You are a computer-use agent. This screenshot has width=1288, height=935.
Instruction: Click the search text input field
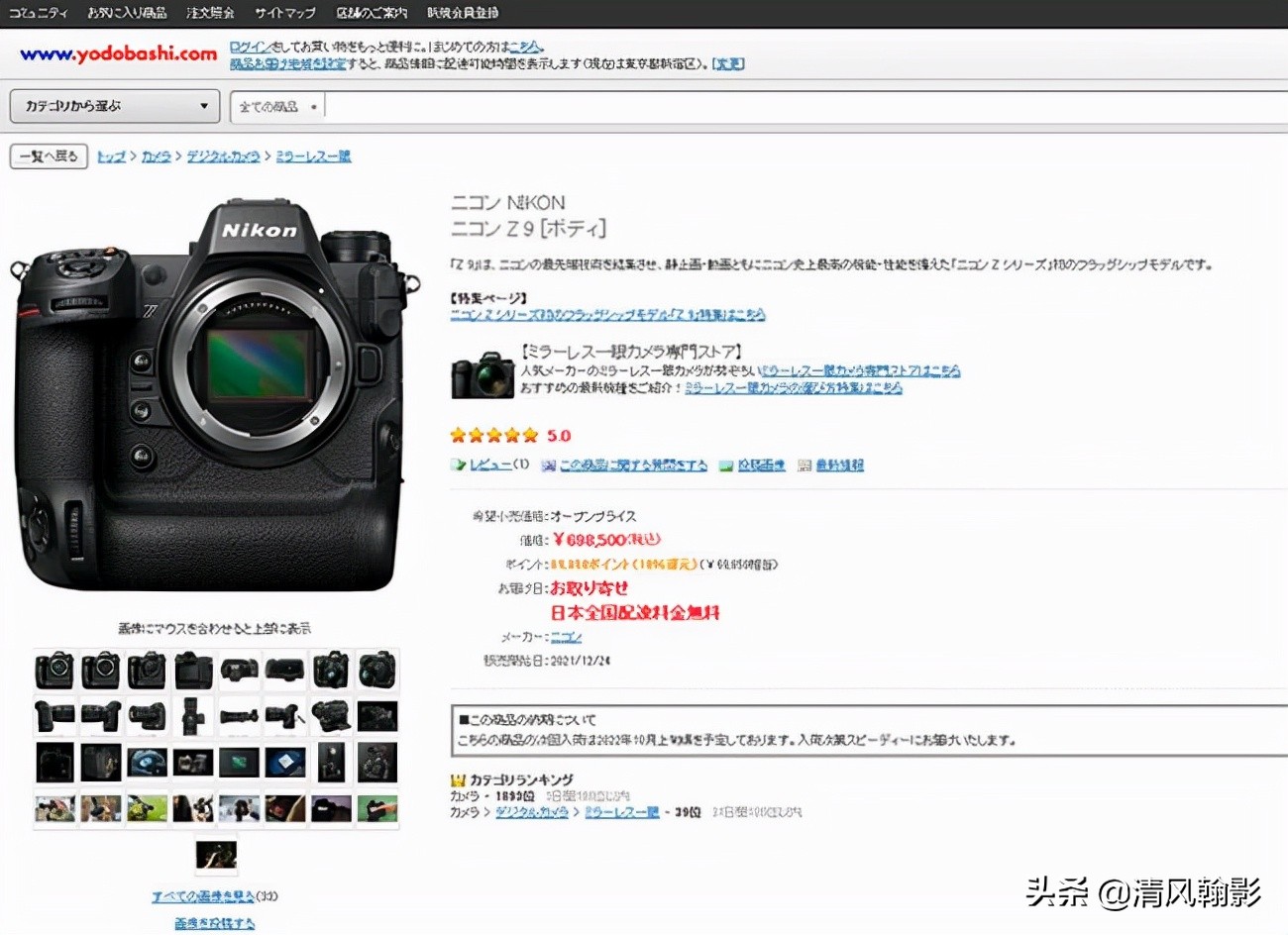[x=793, y=107]
